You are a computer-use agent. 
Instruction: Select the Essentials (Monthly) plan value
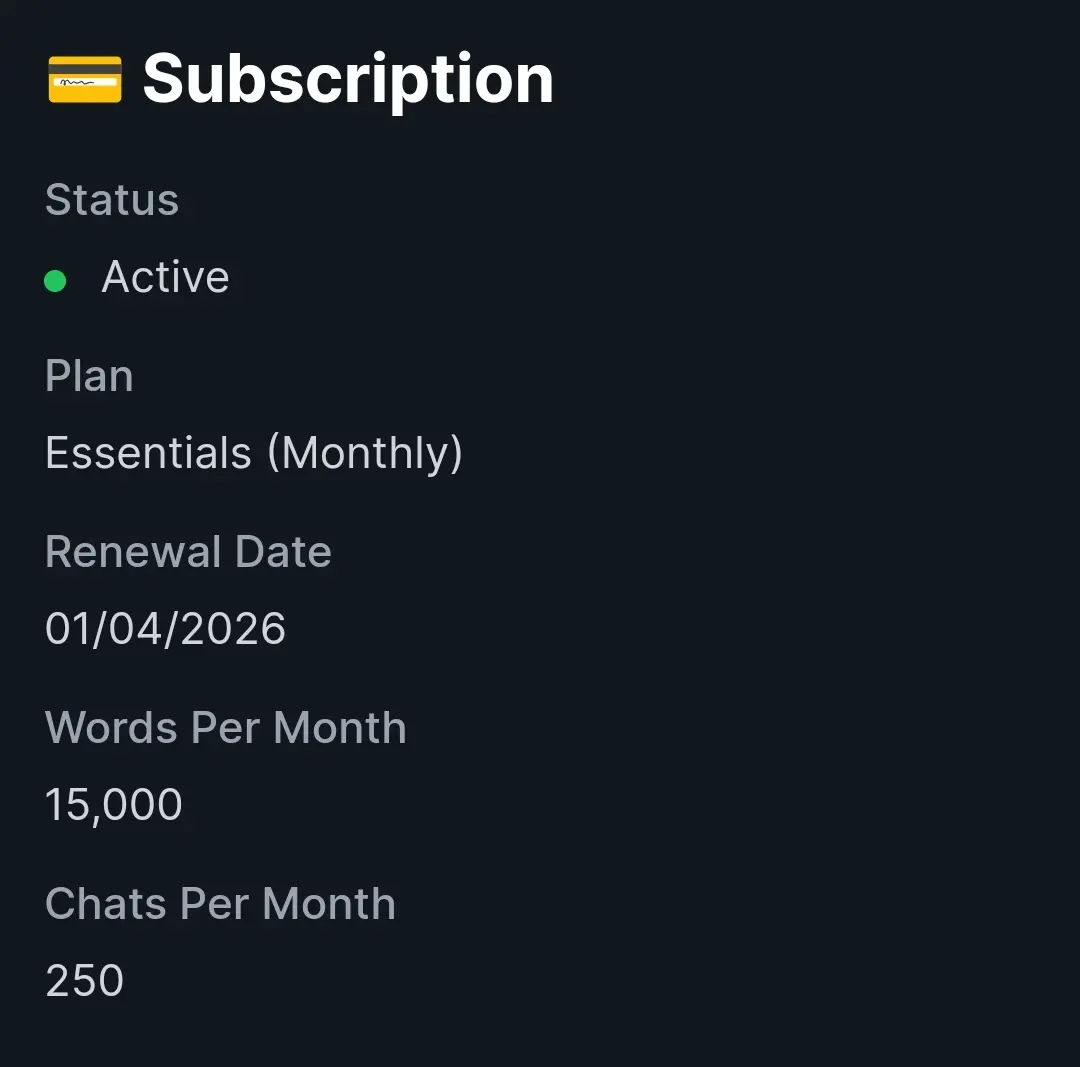point(253,453)
